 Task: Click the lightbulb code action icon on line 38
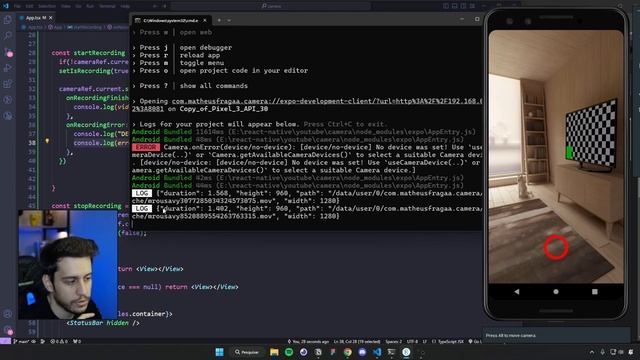47,141
